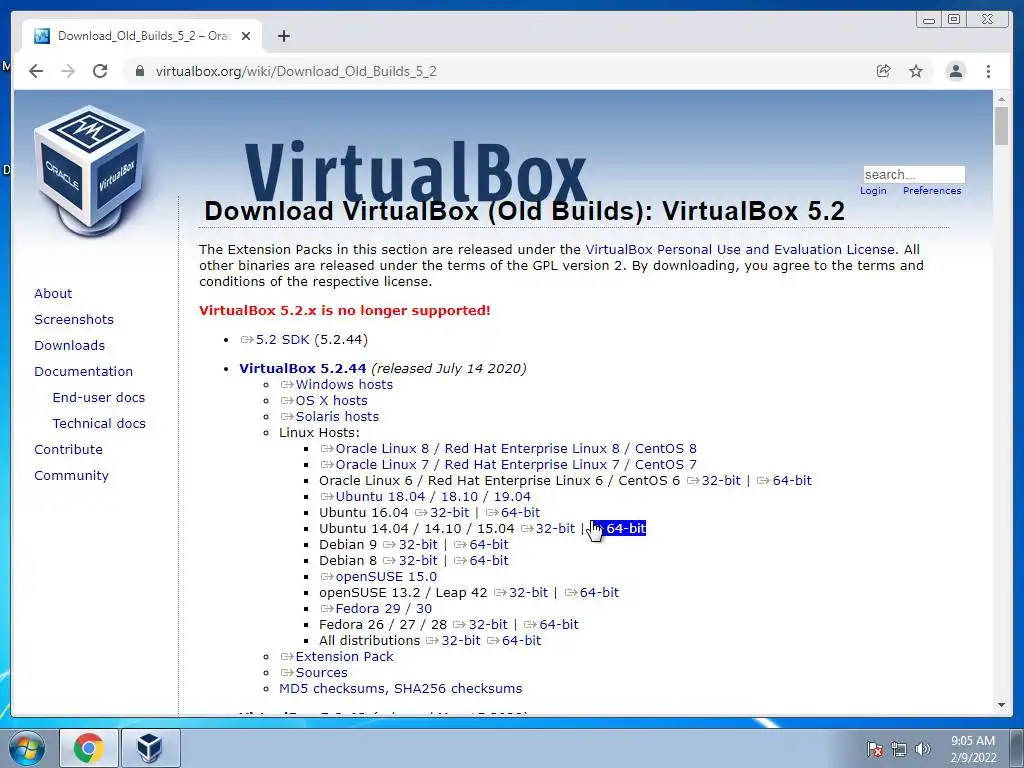Click Fedora 26/27/28 64-bit link
Viewport: 1024px width, 768px height.
click(x=551, y=624)
